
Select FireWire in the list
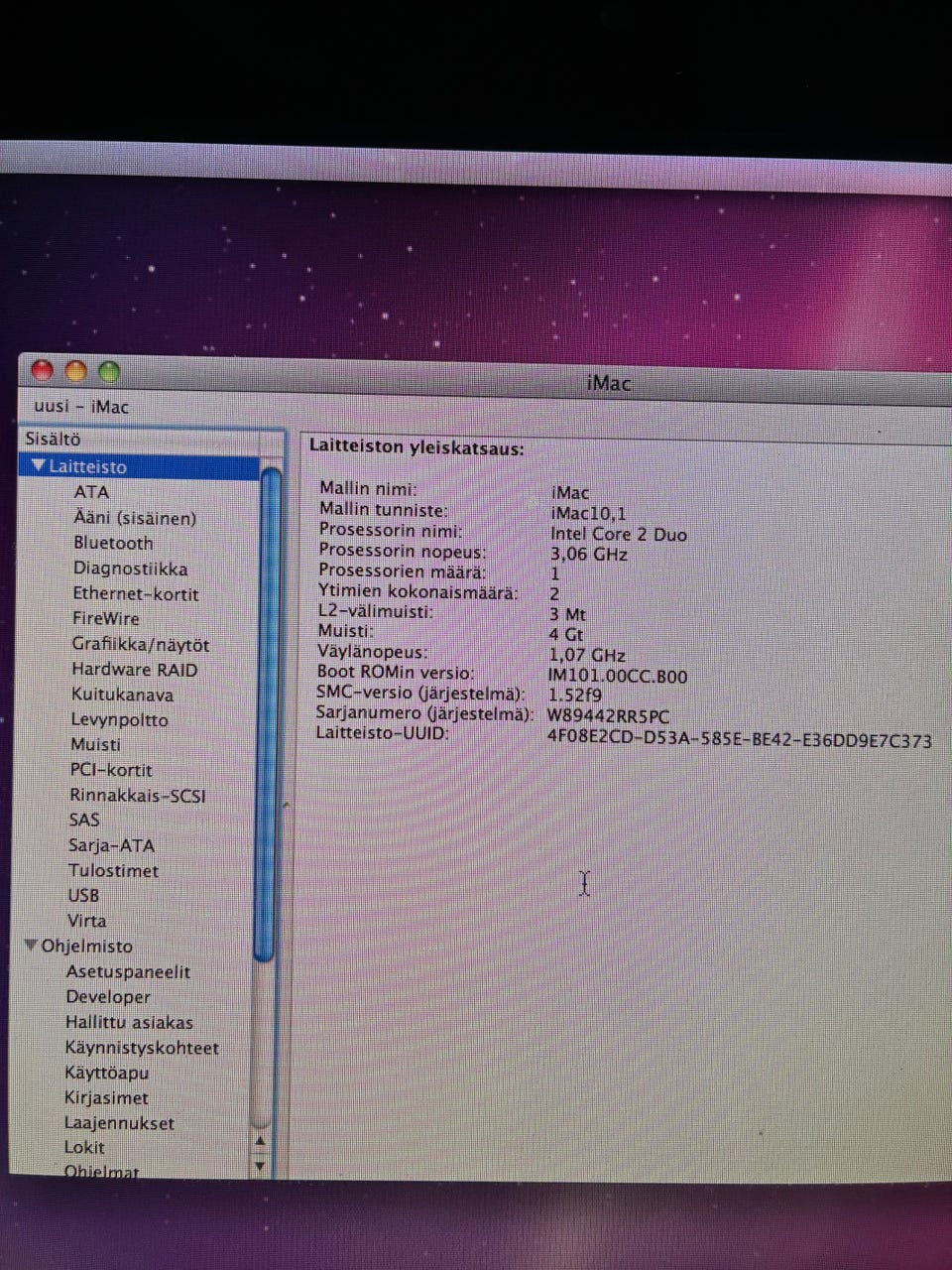click(x=105, y=618)
